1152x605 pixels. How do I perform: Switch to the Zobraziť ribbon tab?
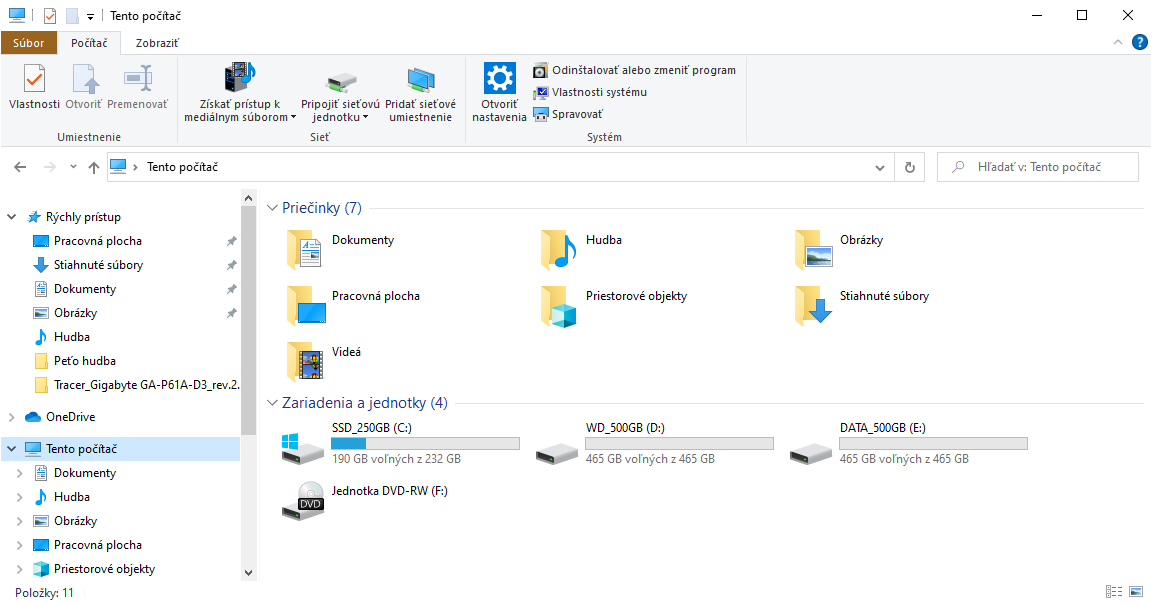click(156, 43)
